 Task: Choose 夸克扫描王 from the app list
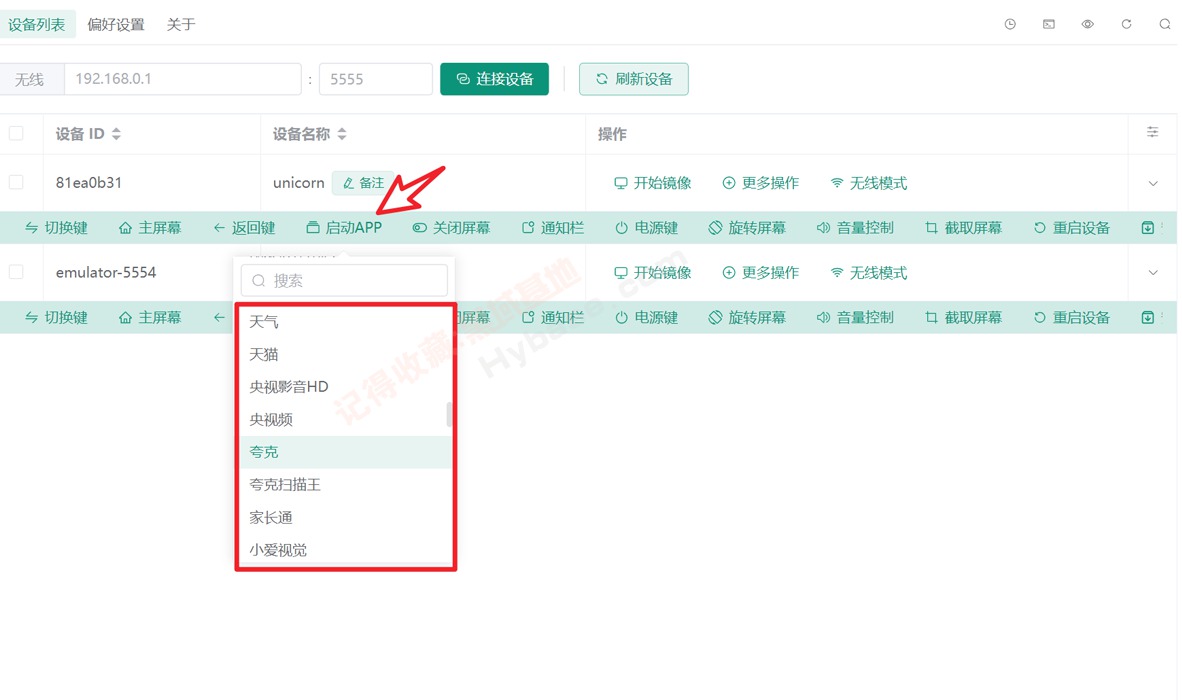[x=285, y=485]
